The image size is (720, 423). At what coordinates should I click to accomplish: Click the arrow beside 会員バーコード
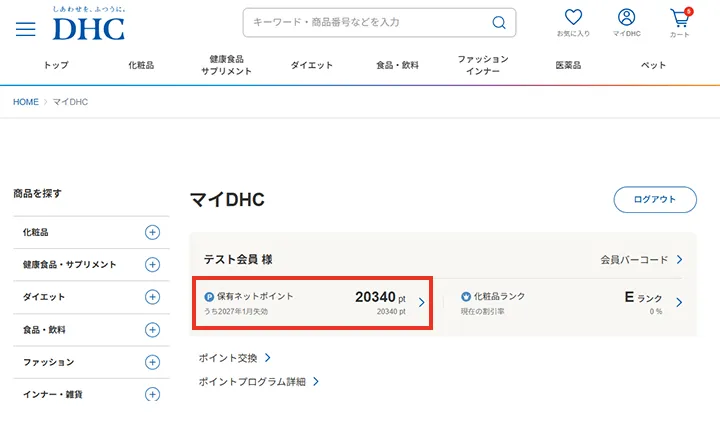pos(679,259)
